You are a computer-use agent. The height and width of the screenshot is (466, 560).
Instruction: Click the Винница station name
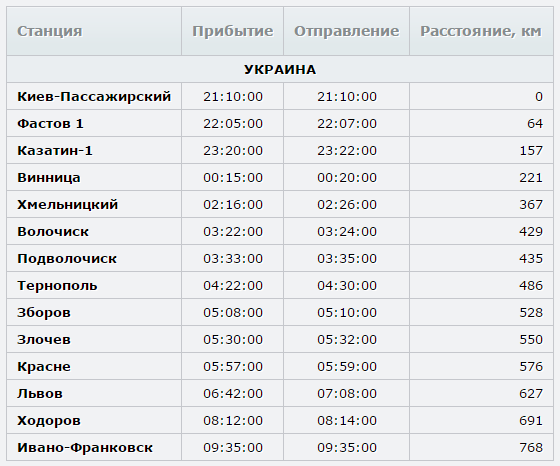pos(49,178)
